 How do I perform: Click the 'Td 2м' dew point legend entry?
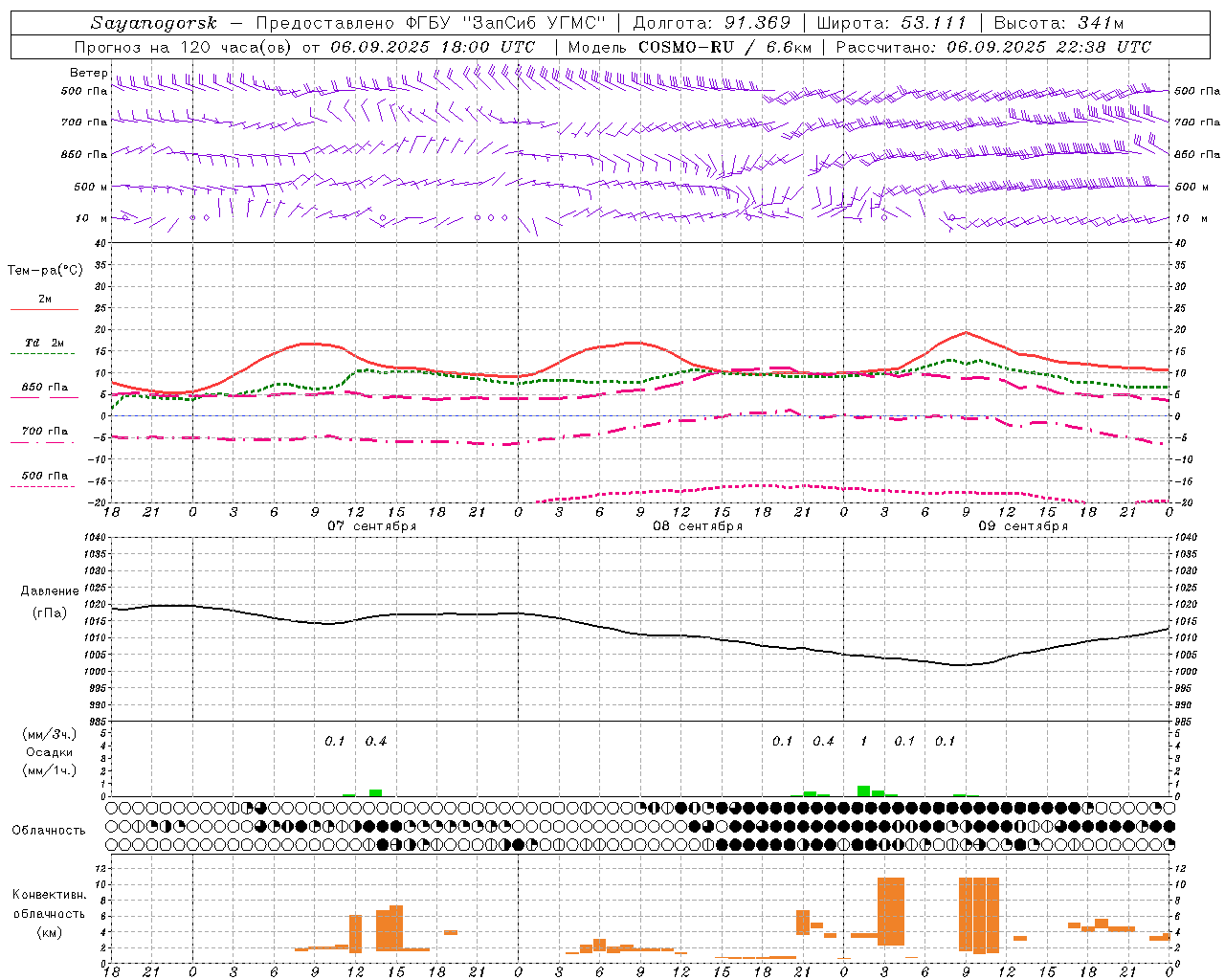(45, 343)
